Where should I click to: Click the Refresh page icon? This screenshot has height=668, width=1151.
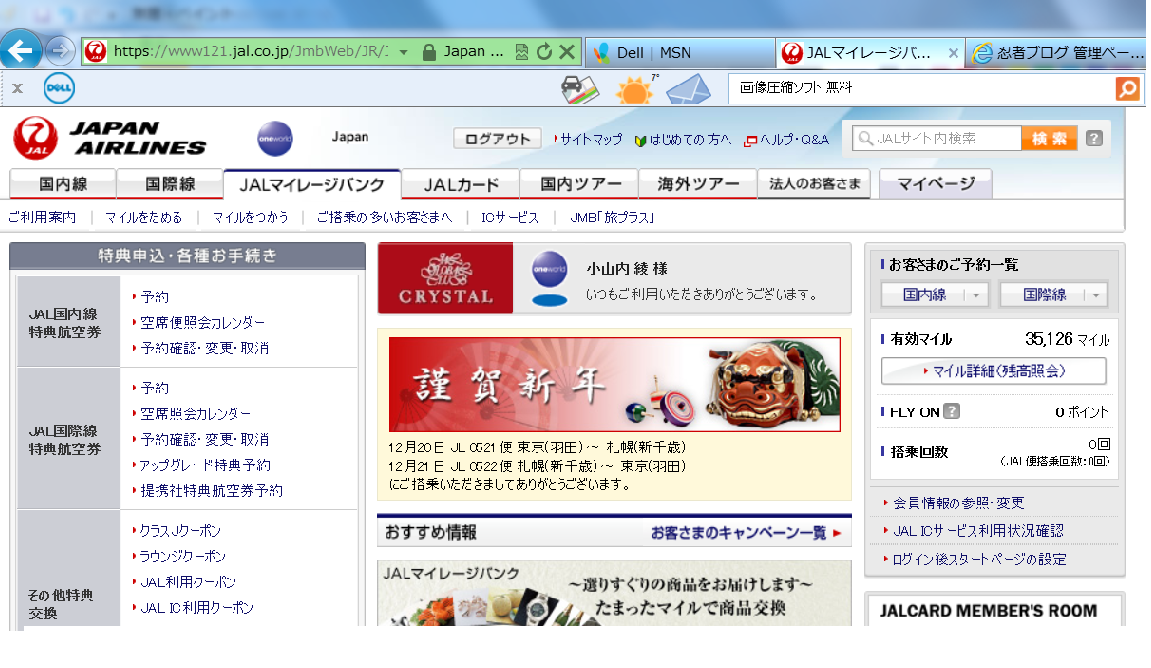click(x=544, y=52)
